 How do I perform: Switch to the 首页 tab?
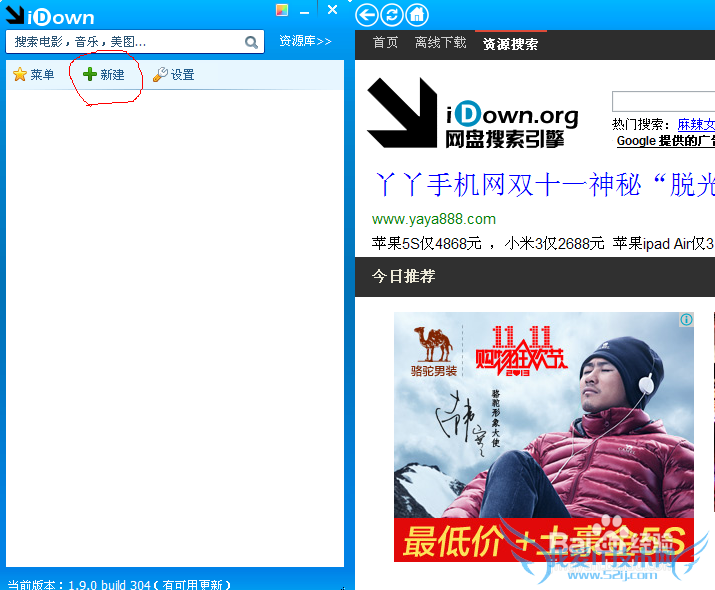385,42
